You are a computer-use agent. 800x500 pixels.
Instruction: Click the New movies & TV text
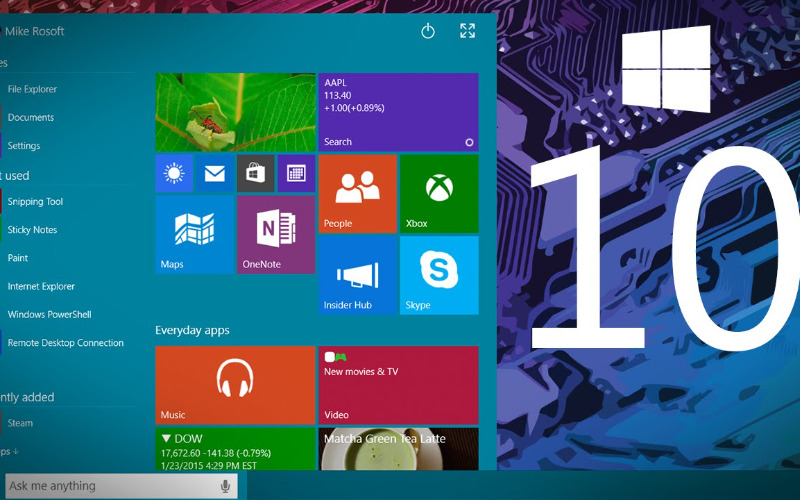pos(361,371)
